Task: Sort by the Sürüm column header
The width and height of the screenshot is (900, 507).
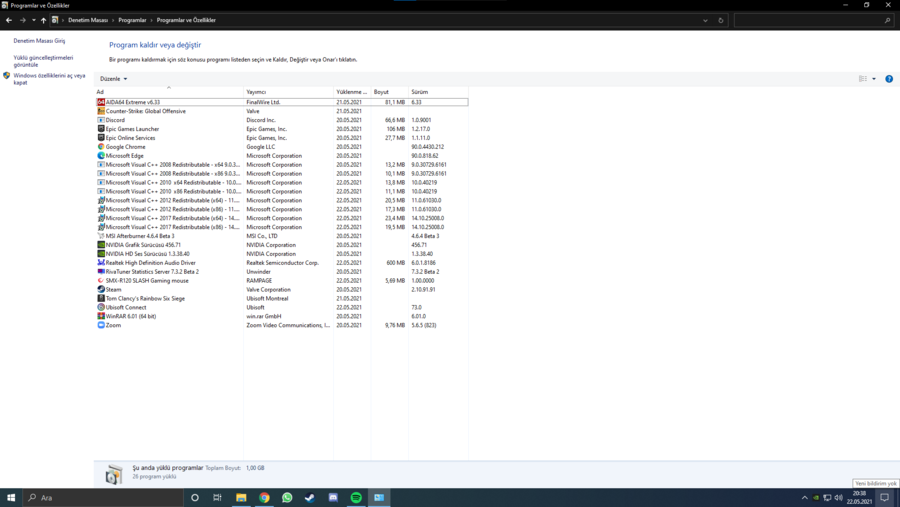Action: click(x=438, y=92)
